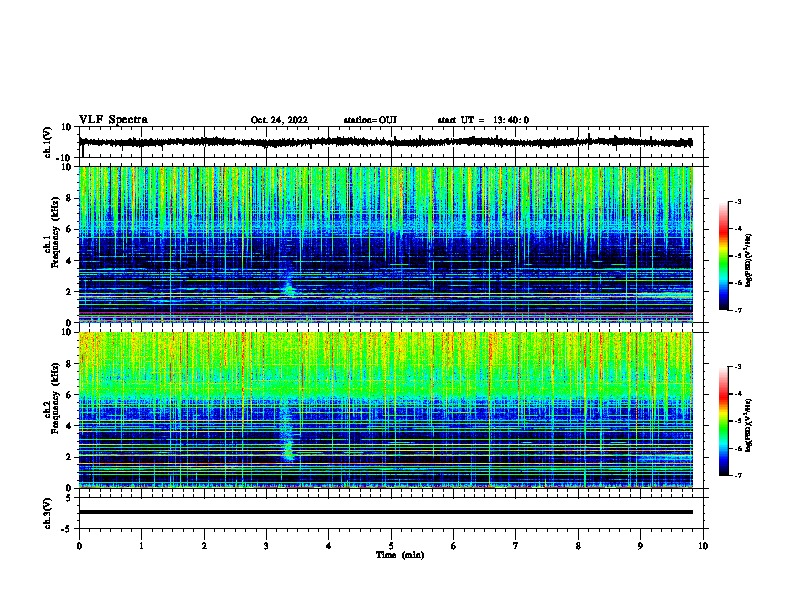Click the ch.1 "Frequency (kHz)" axis label
This screenshot has height=612, width=792.
coord(55,233)
